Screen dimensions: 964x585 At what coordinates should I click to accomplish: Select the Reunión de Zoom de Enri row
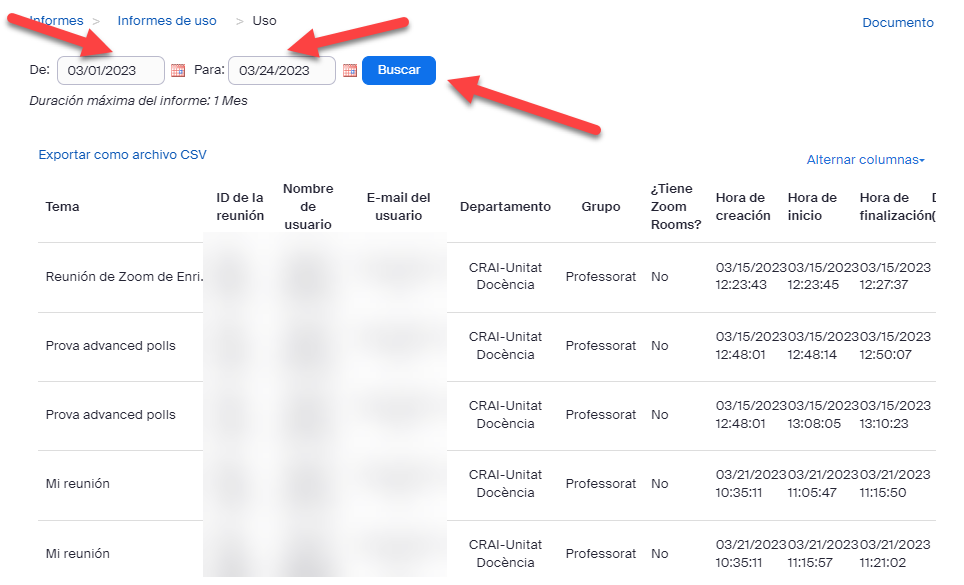124,277
